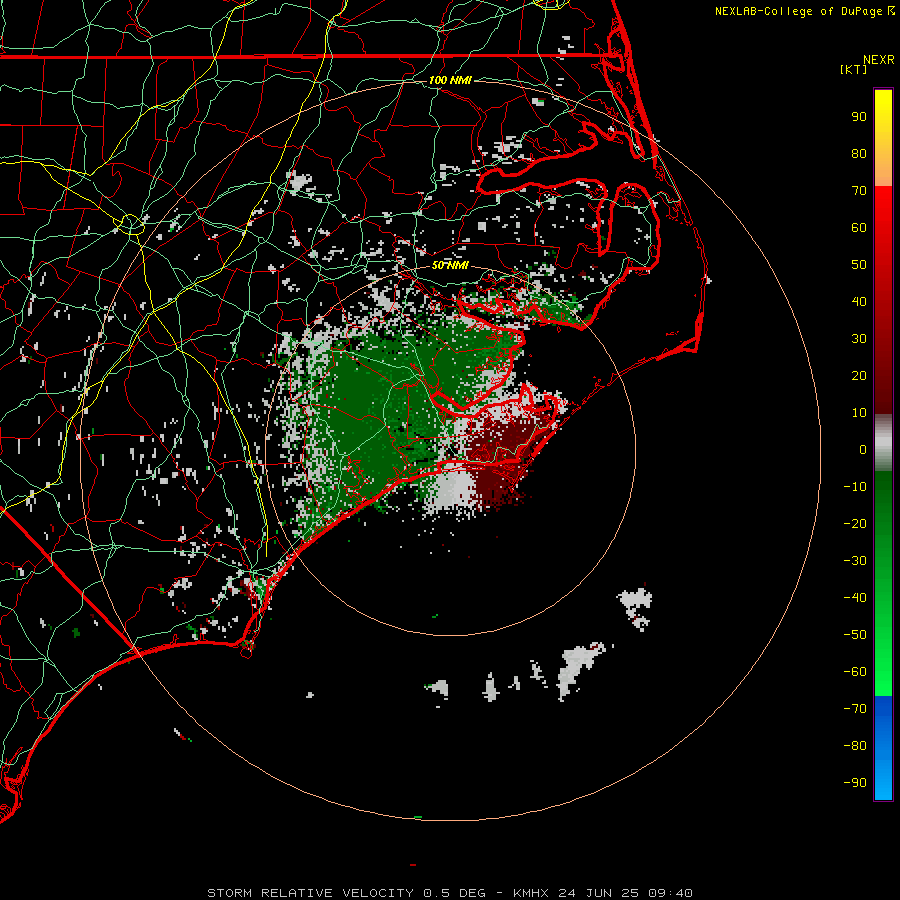Click the -70 value on velocity scale
This screenshot has width=900, height=900.
click(855, 709)
